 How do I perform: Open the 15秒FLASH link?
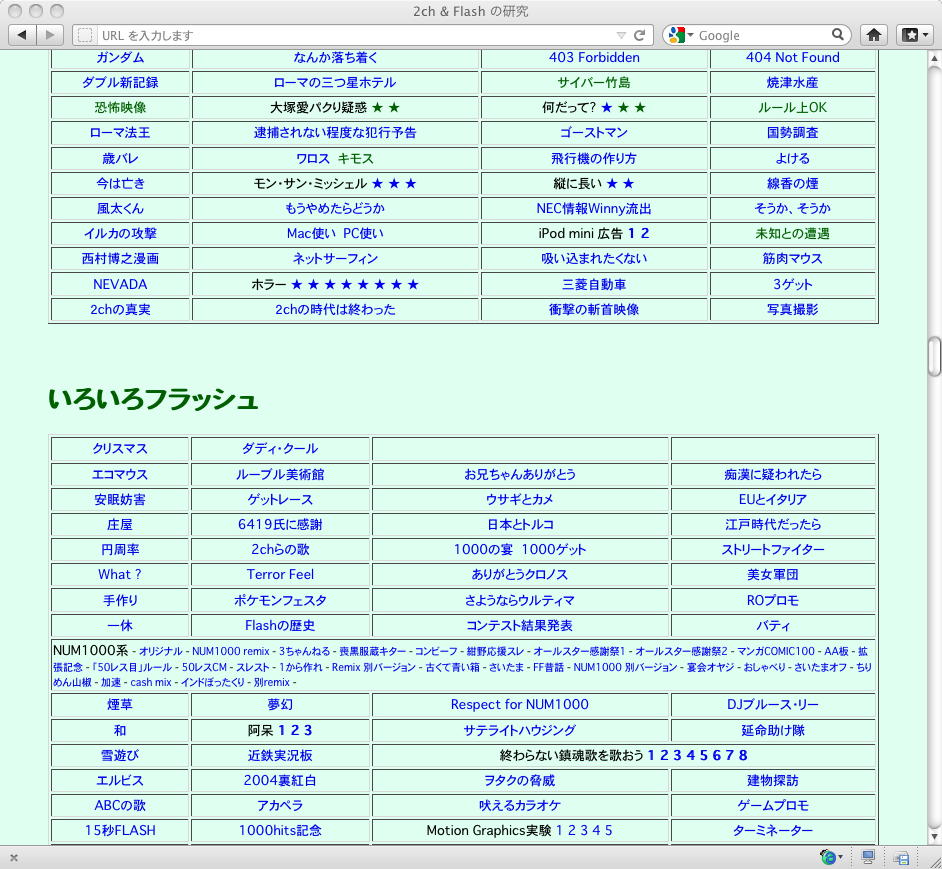tap(120, 831)
